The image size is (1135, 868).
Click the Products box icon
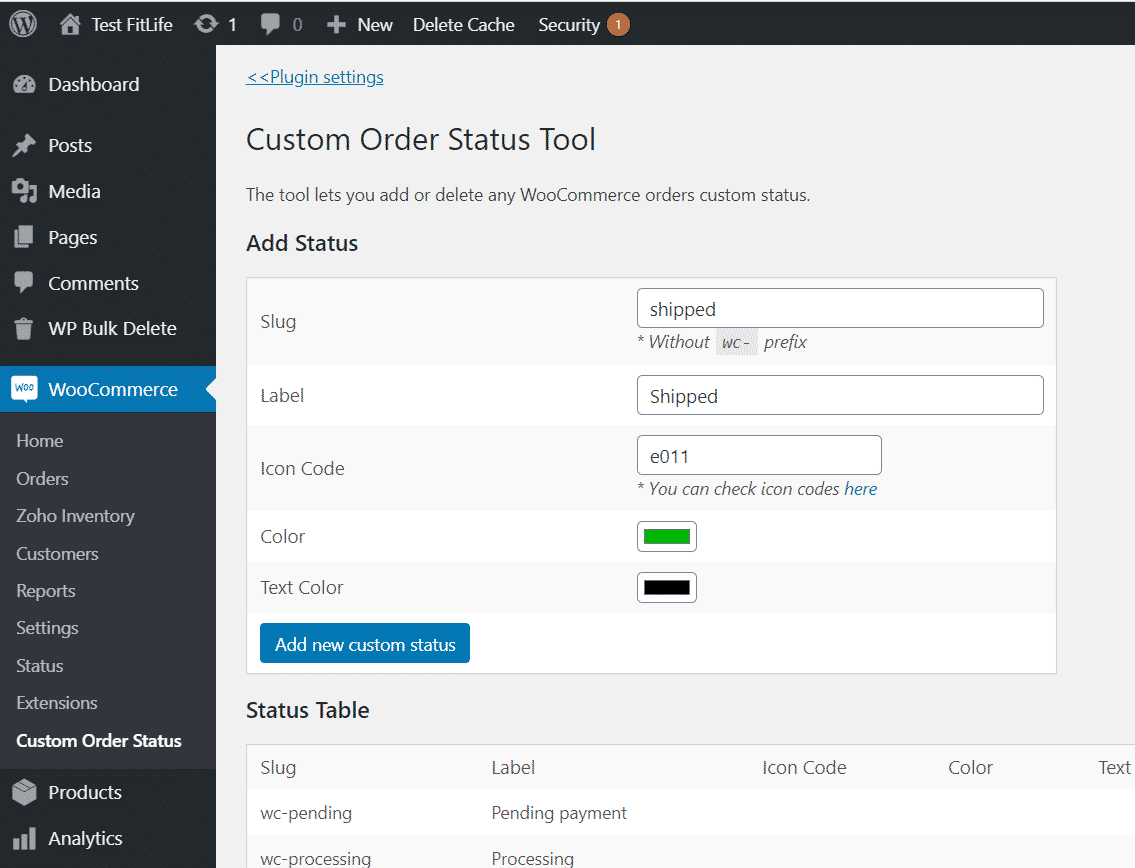(x=24, y=792)
